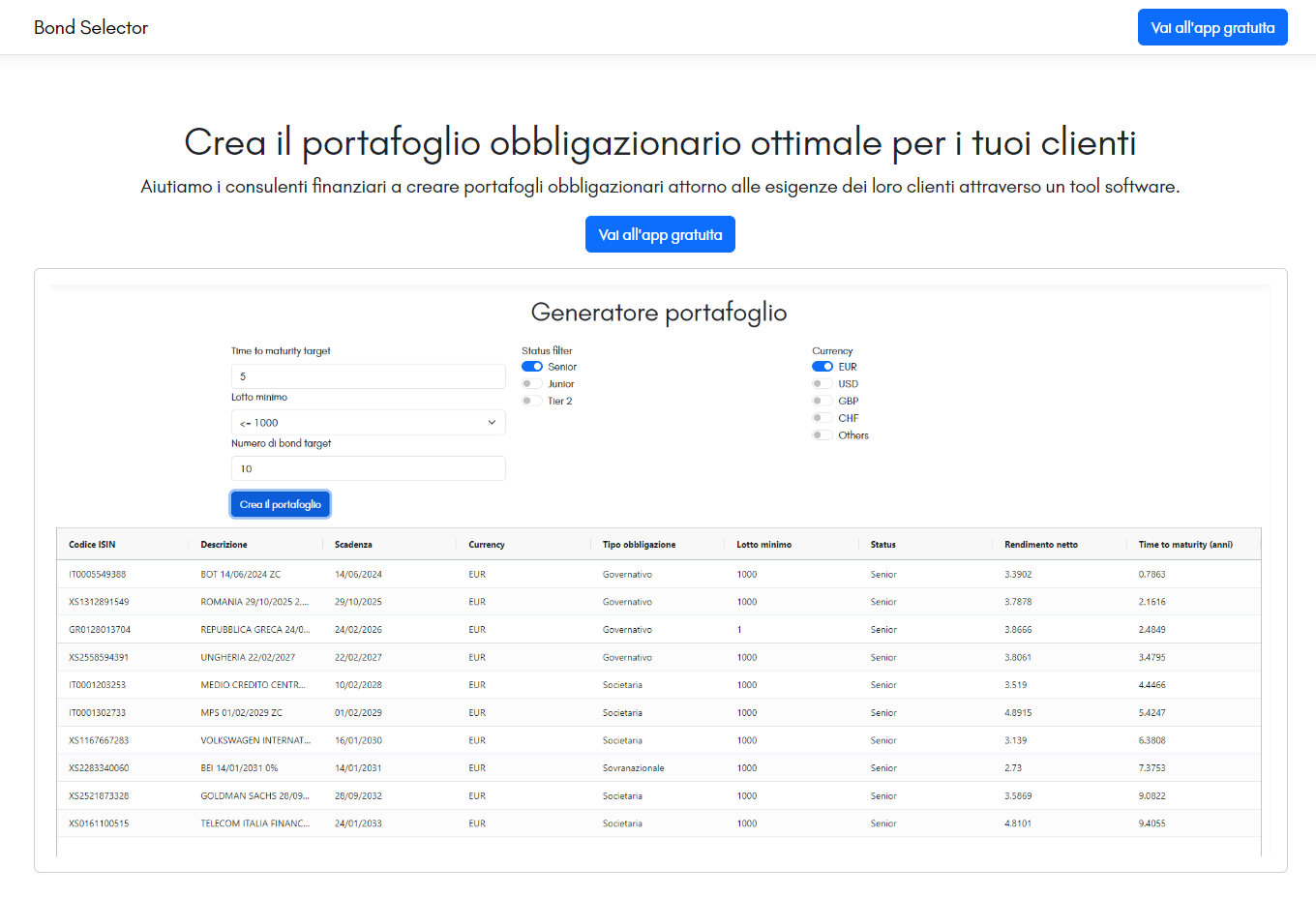Sort by Currency column header
Viewport: 1316px width, 897px height.
[487, 545]
